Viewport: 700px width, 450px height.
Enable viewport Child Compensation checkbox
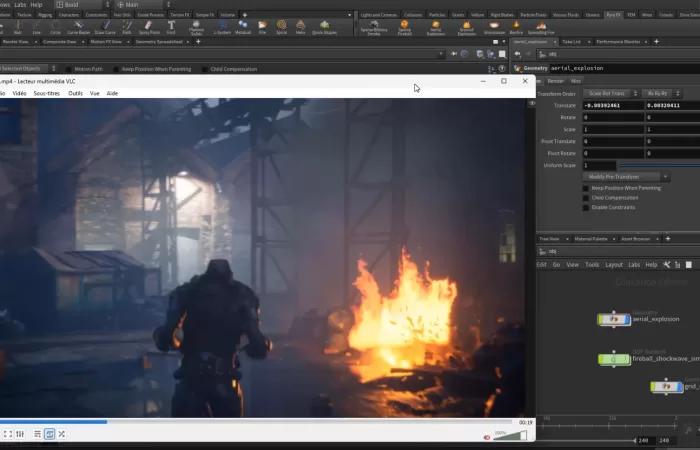tap(205, 69)
